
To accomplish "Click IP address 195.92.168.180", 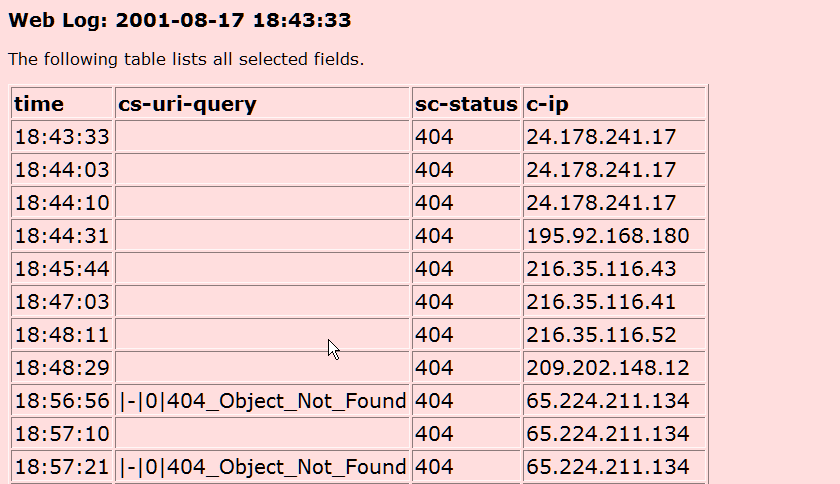I will pos(608,236).
